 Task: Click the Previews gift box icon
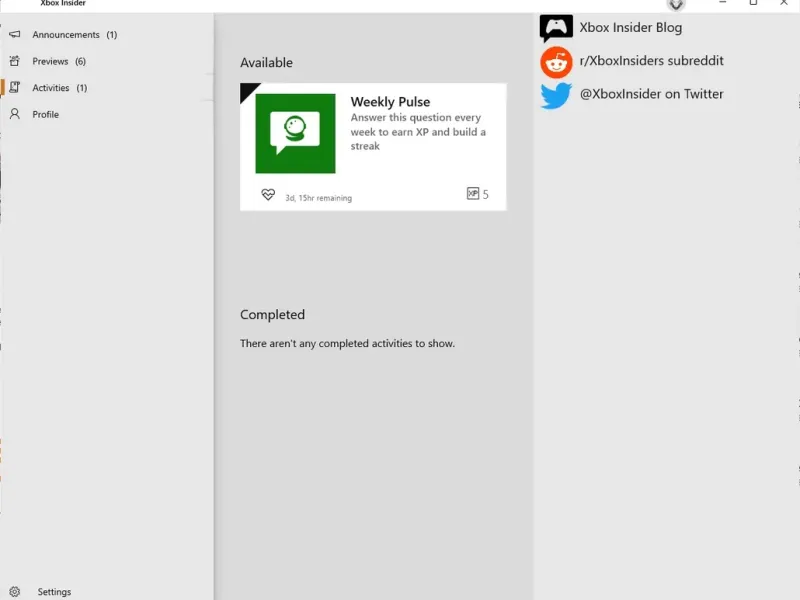[x=15, y=61]
